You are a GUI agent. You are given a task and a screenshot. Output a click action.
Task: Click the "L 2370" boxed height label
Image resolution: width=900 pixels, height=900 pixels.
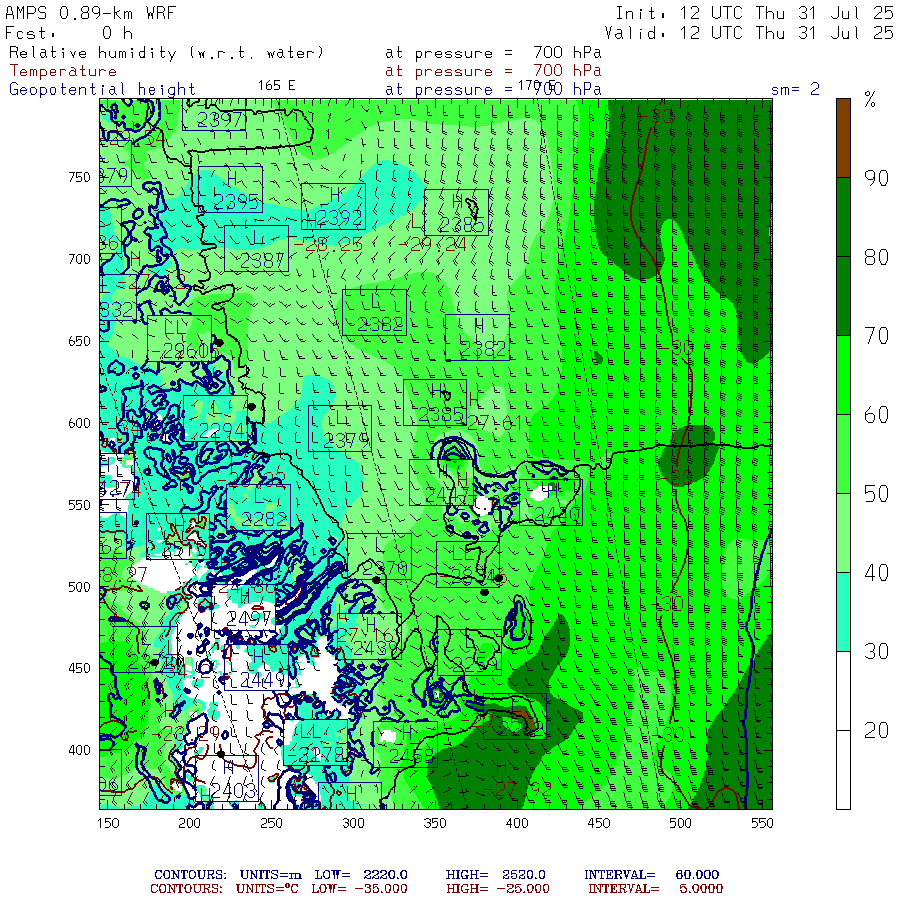pyautogui.click(x=379, y=557)
